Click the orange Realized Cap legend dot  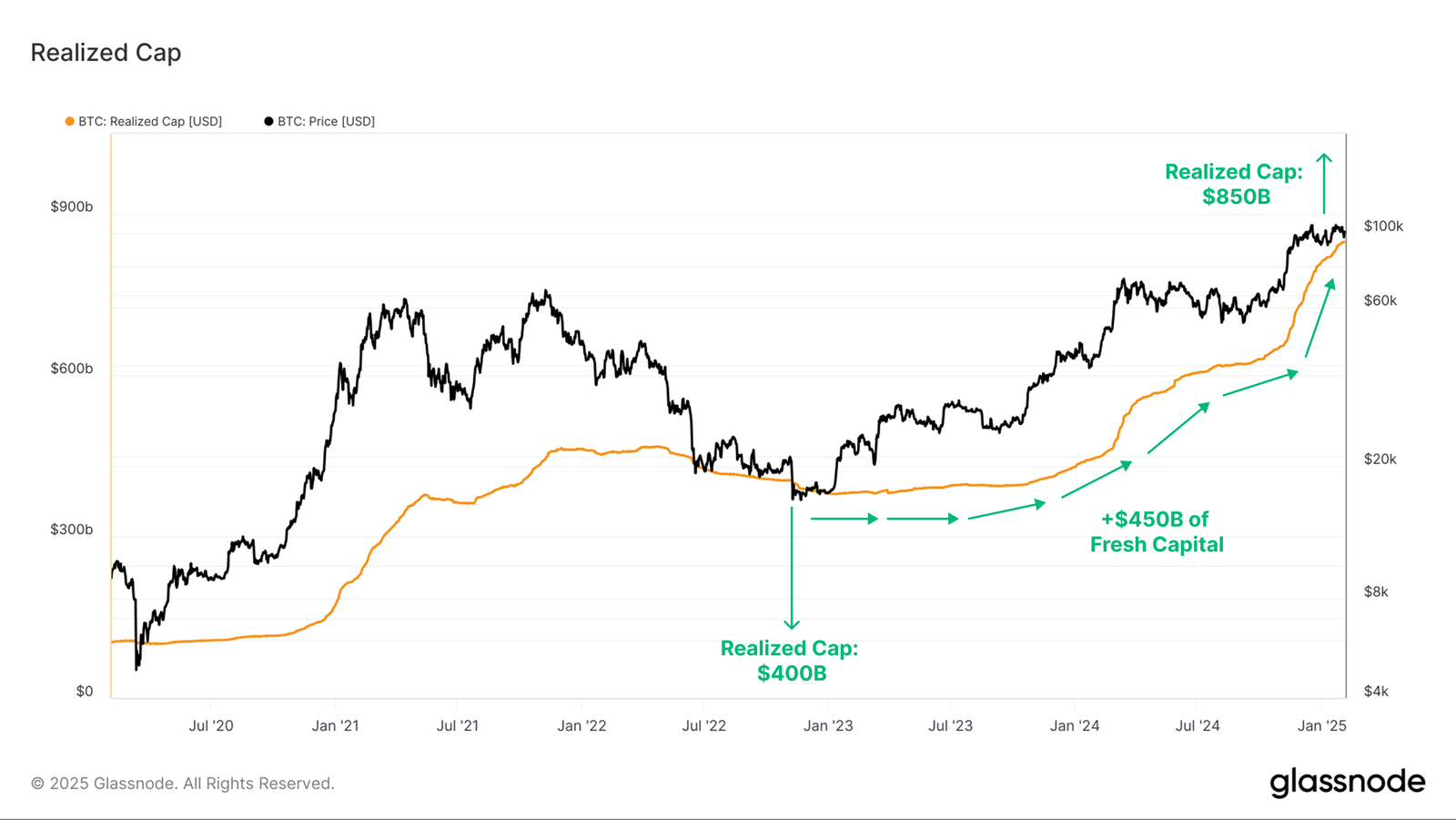[70, 121]
